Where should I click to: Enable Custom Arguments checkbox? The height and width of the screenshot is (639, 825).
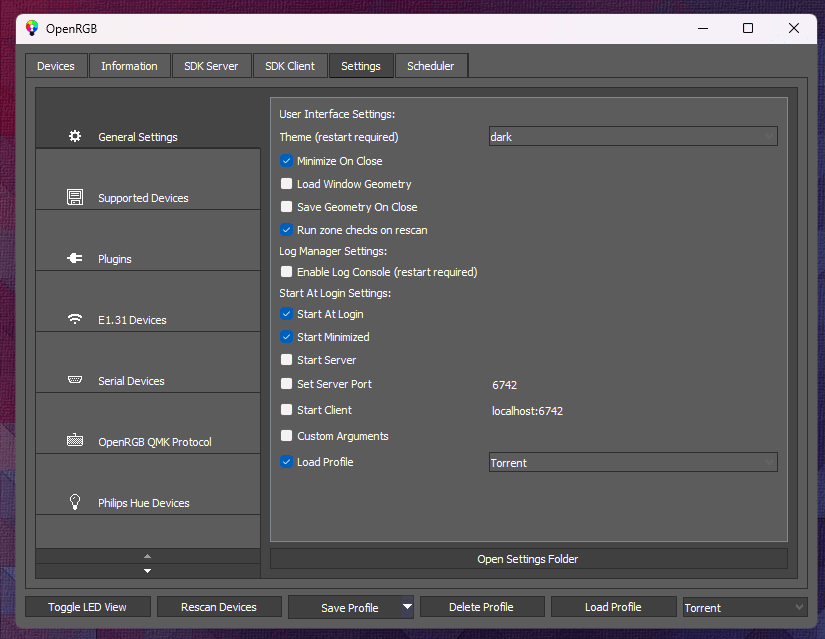[286, 435]
